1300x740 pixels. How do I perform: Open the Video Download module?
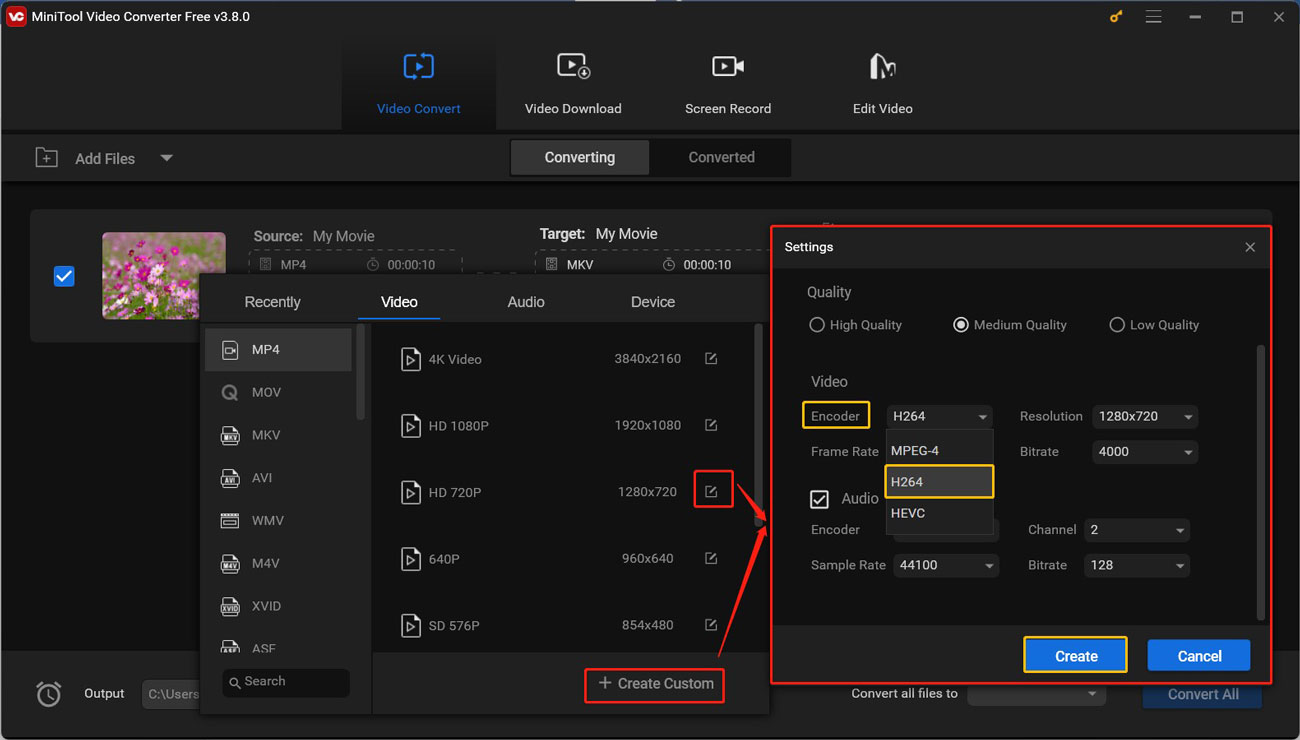(x=573, y=84)
